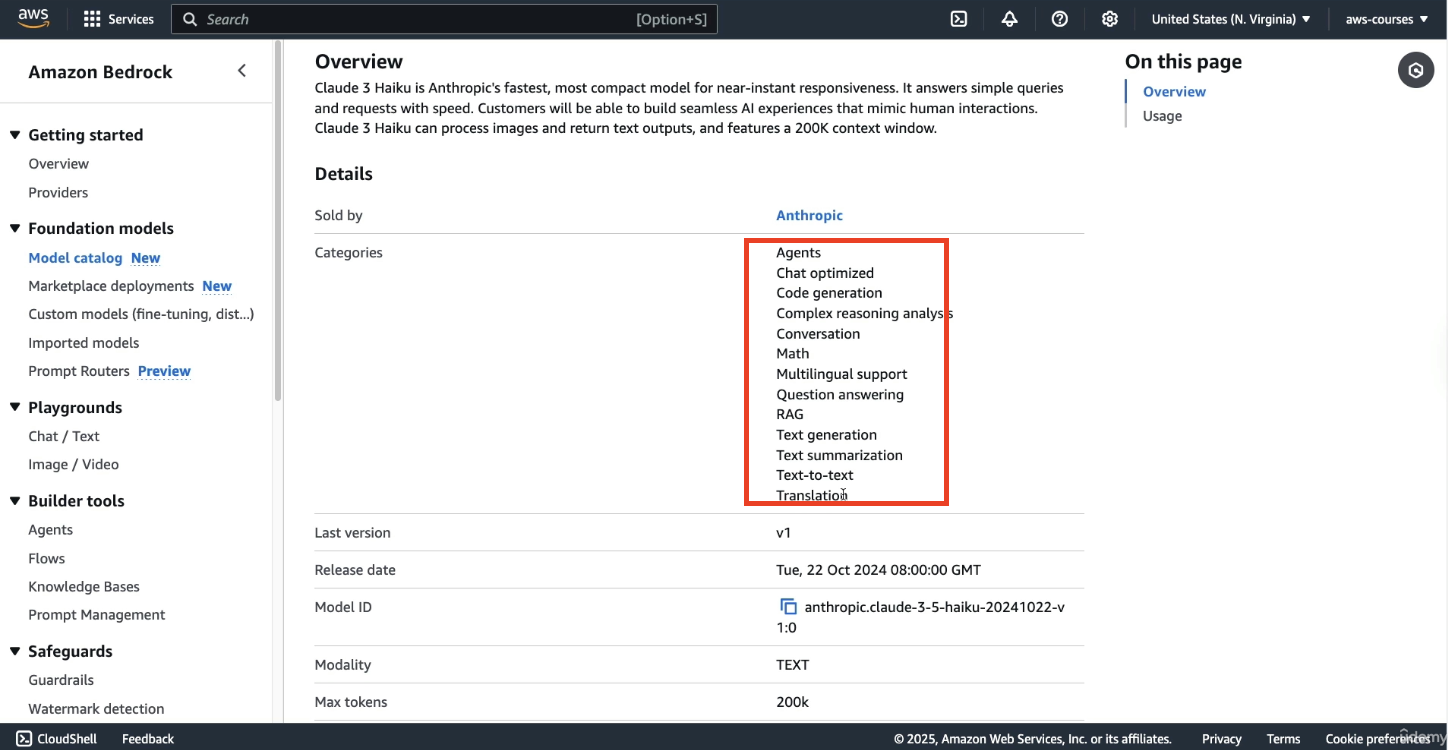Launch CloudShell from the top bar icon
The image size is (1448, 750).
tap(959, 19)
